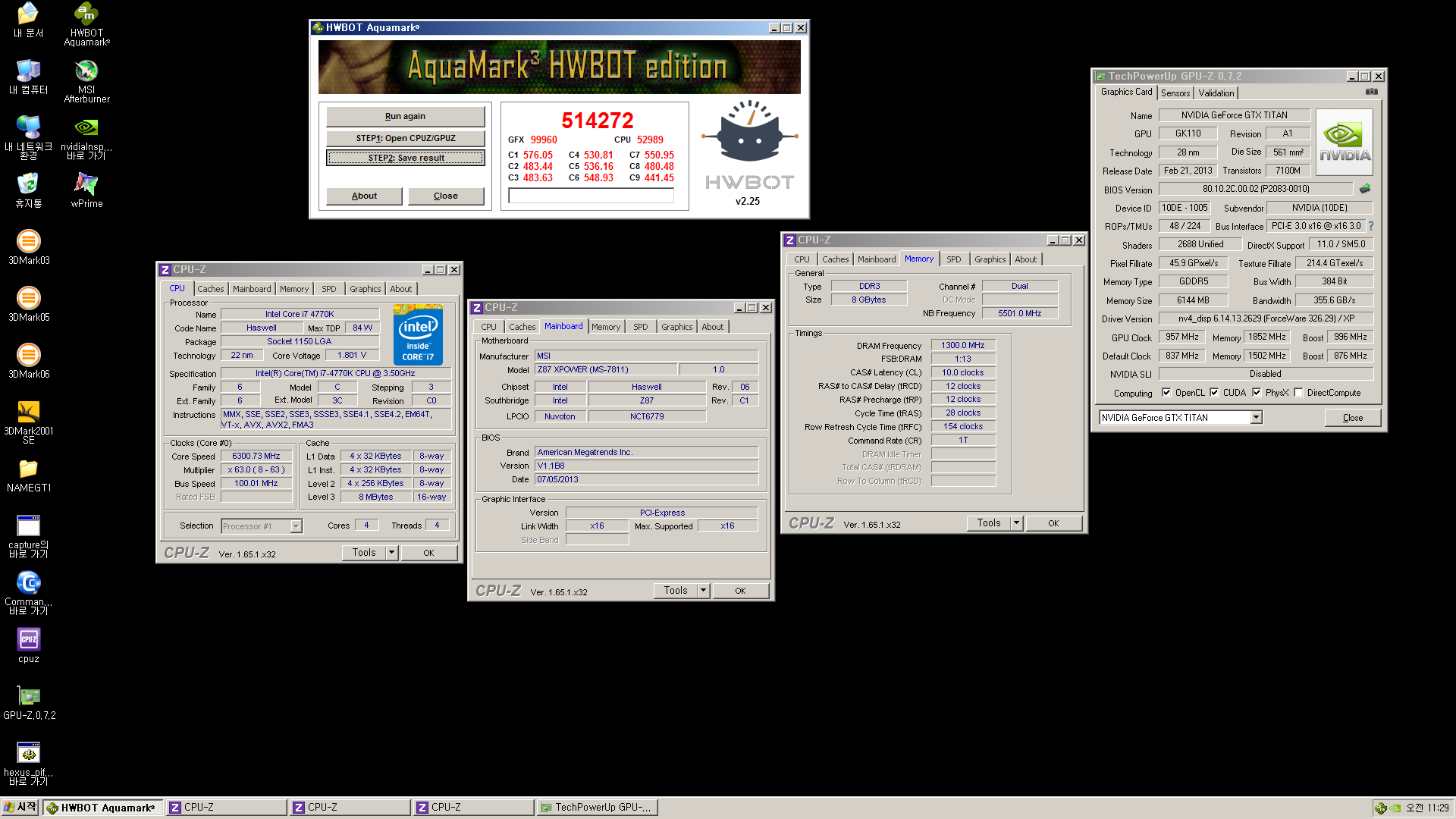Click GPU-Z screenshot camera icon
The width and height of the screenshot is (1456, 819).
(x=1372, y=92)
